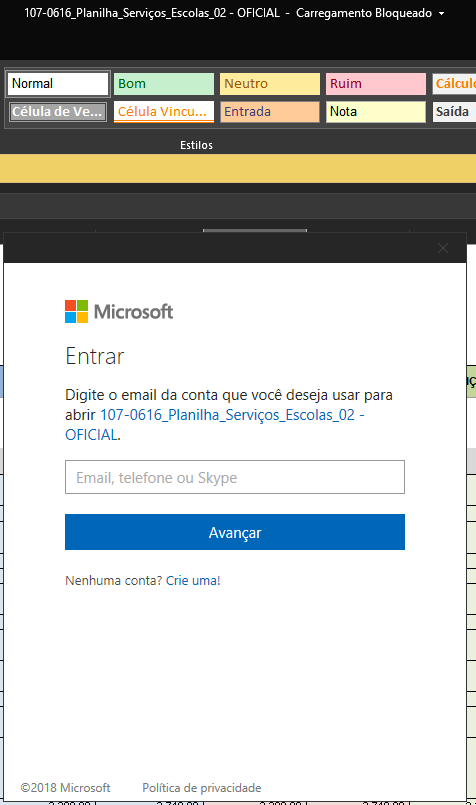Apply the Normal cell style
Image resolution: width=476 pixels, height=805 pixels.
coord(58,84)
